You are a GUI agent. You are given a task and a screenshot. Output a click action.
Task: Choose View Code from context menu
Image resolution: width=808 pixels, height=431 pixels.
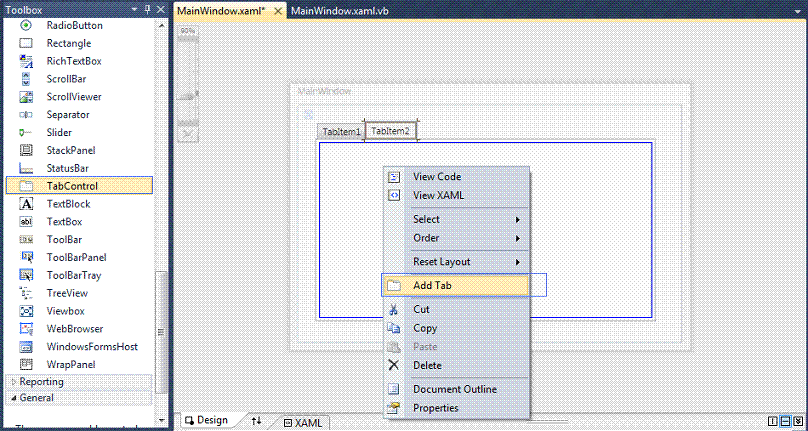pos(457,177)
